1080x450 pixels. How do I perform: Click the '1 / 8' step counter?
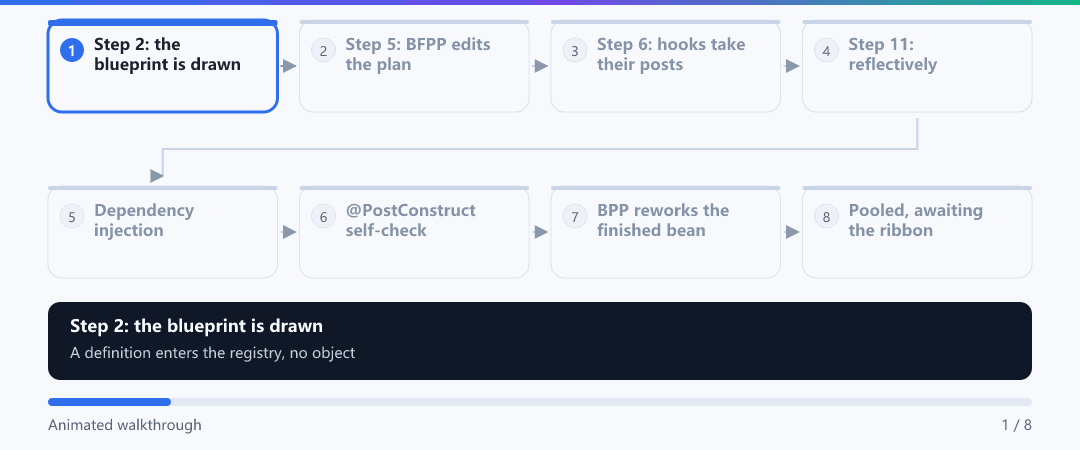(1017, 425)
